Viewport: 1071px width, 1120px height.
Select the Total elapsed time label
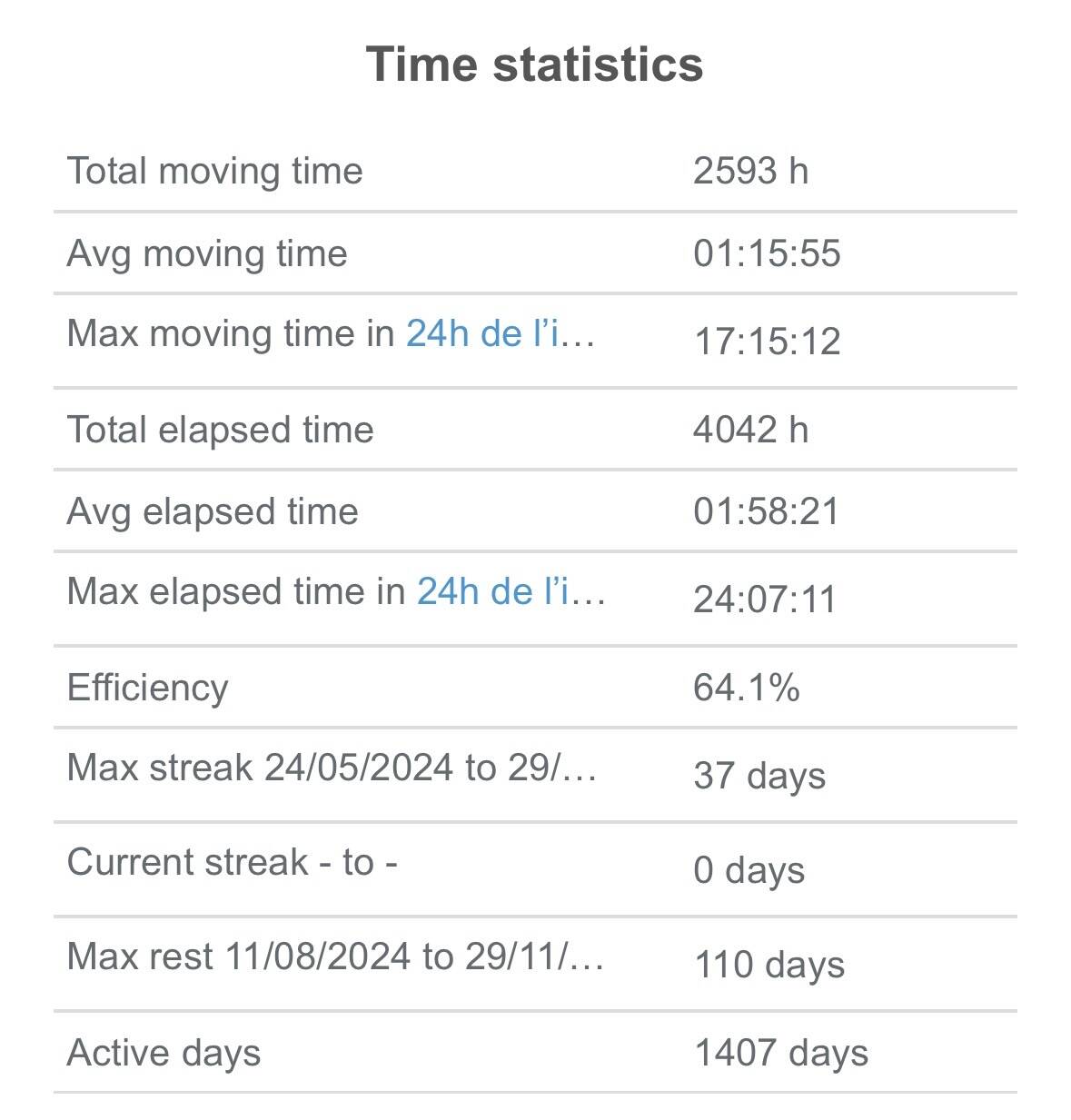tap(221, 430)
